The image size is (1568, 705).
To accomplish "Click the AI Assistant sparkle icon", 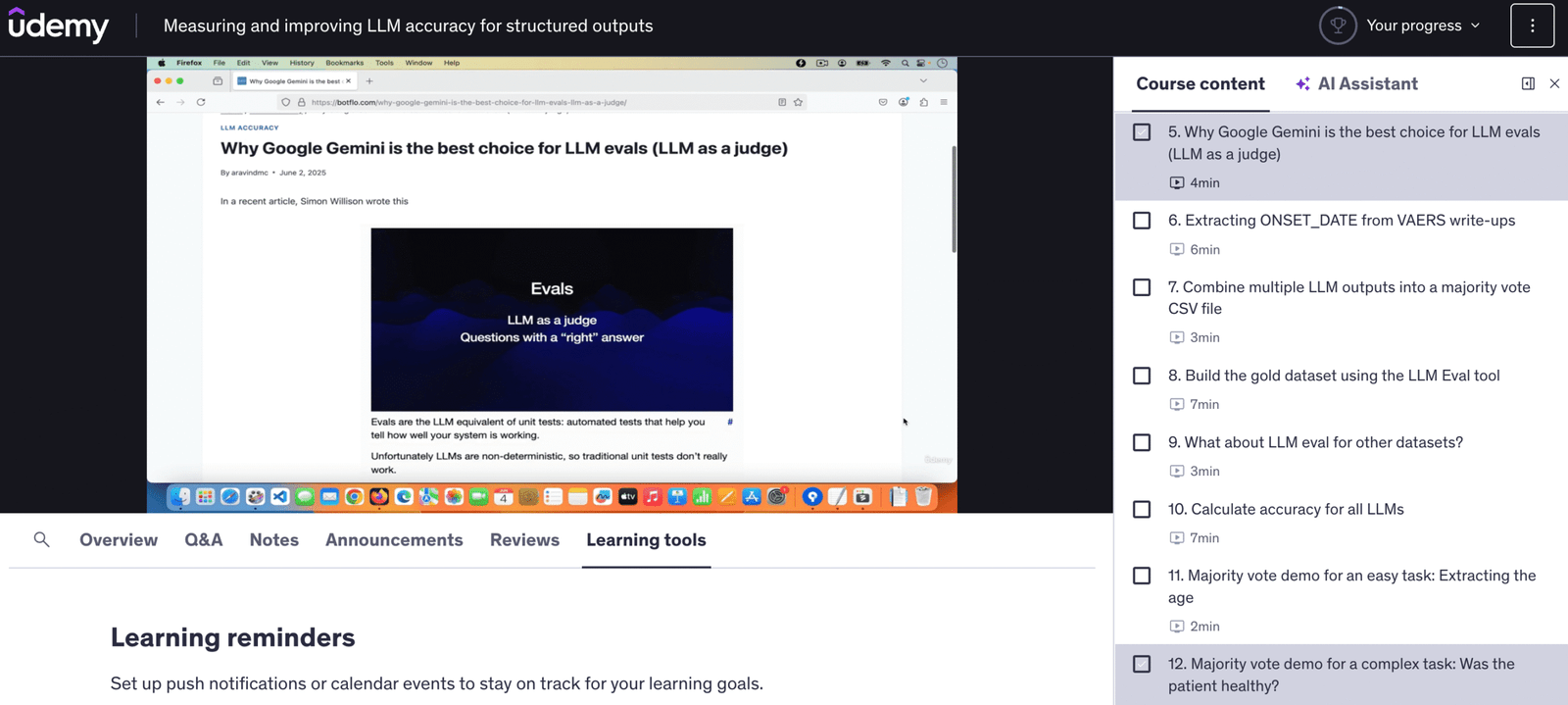I will (1302, 84).
